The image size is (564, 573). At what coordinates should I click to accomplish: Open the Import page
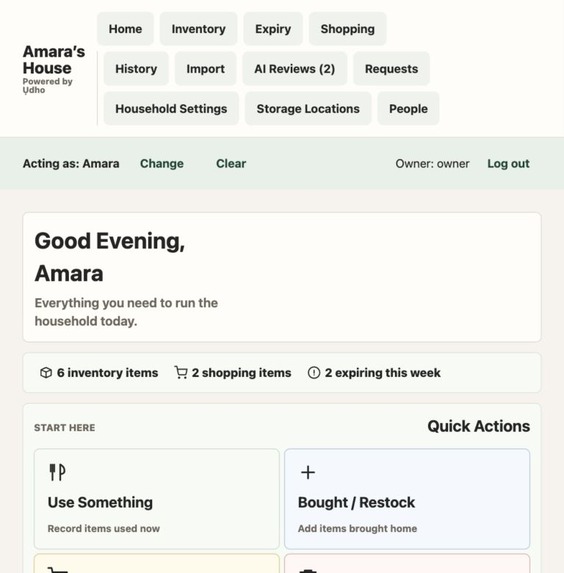point(205,69)
